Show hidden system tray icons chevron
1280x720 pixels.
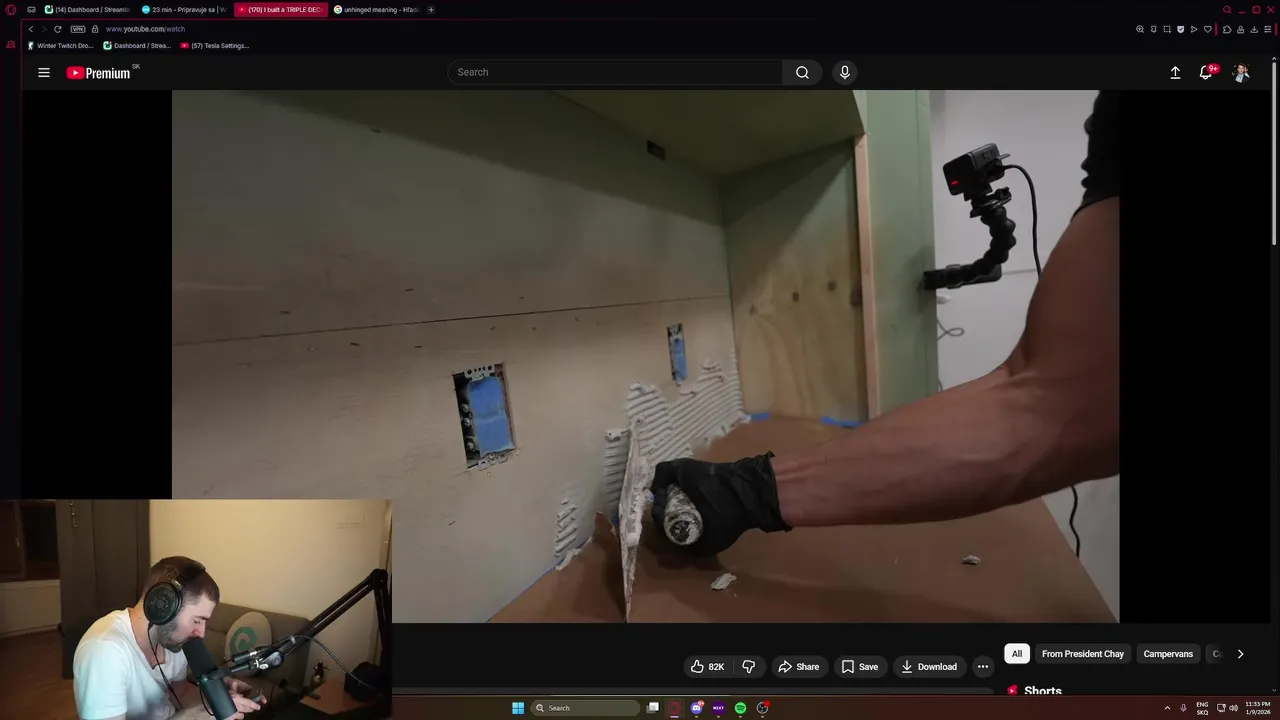pyautogui.click(x=1167, y=708)
